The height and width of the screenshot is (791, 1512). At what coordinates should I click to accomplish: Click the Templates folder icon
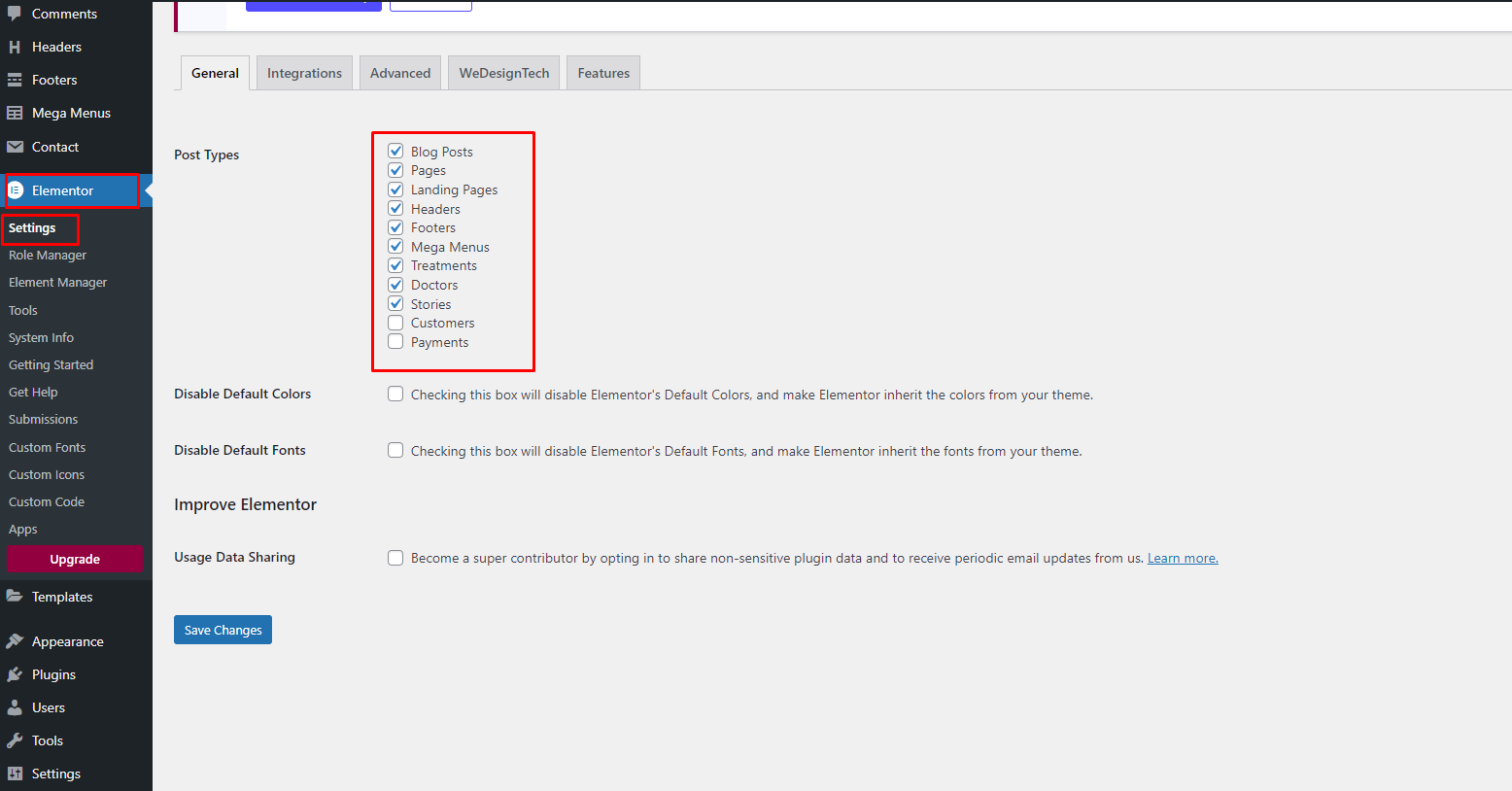point(15,597)
